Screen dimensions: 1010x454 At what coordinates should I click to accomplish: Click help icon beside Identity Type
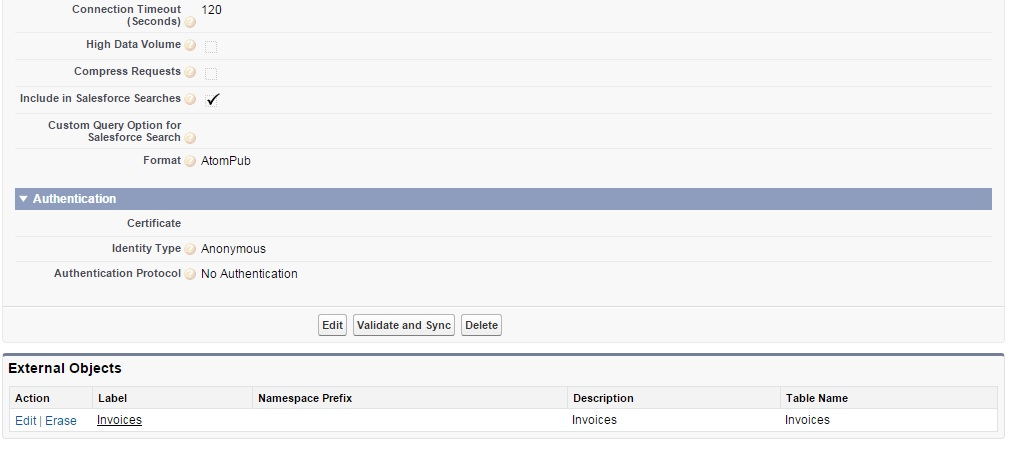point(190,249)
